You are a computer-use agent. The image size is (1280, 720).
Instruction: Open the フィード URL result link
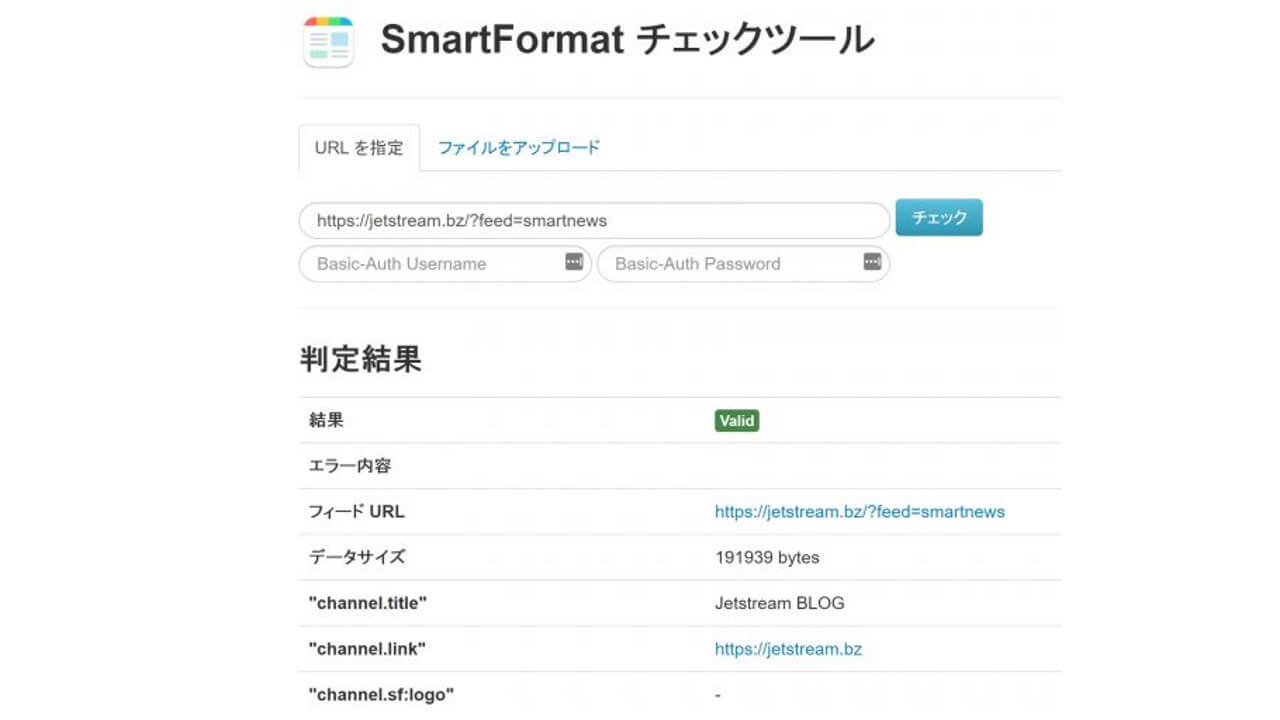pyautogui.click(x=860, y=511)
